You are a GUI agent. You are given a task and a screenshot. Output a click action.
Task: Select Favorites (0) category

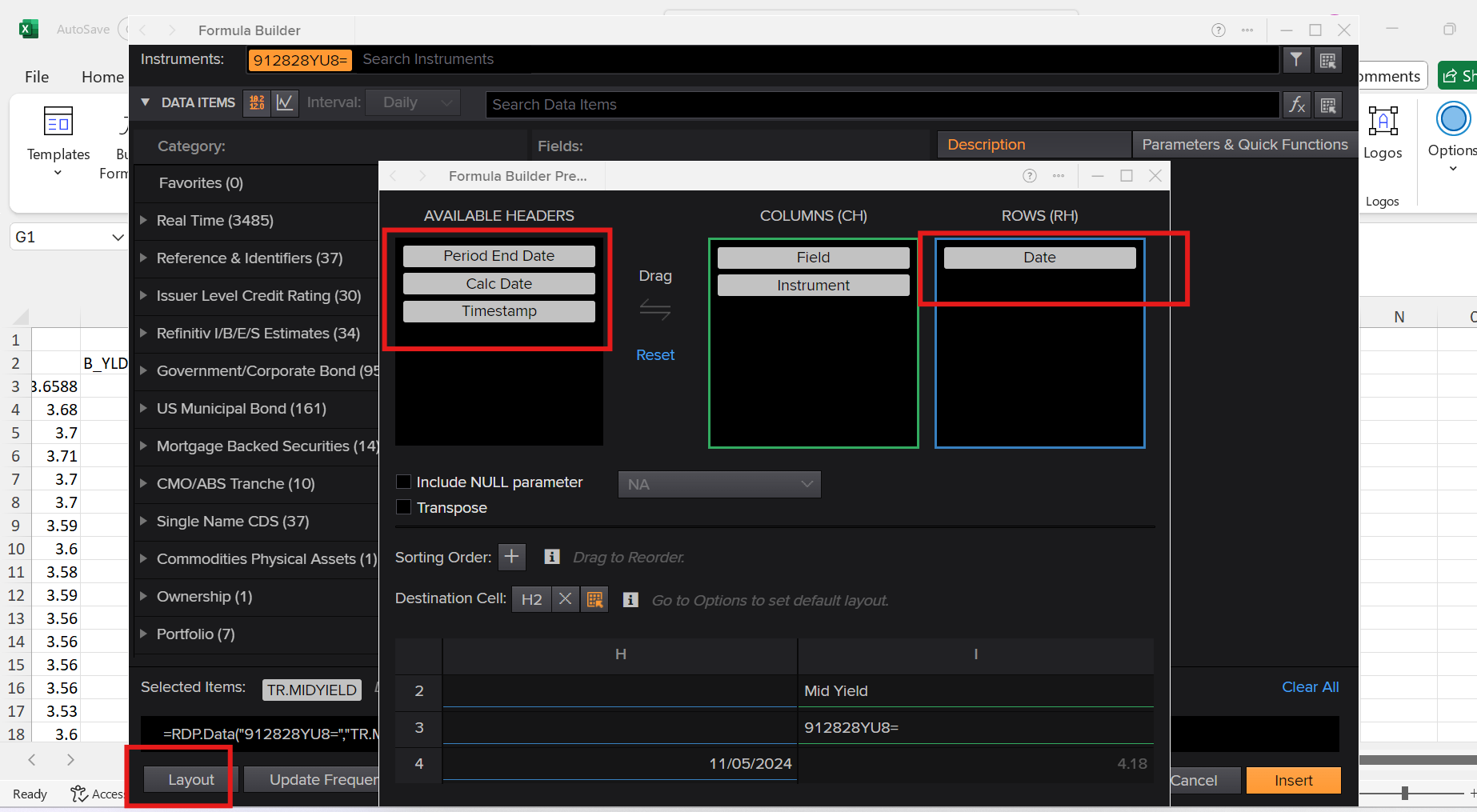pos(201,183)
